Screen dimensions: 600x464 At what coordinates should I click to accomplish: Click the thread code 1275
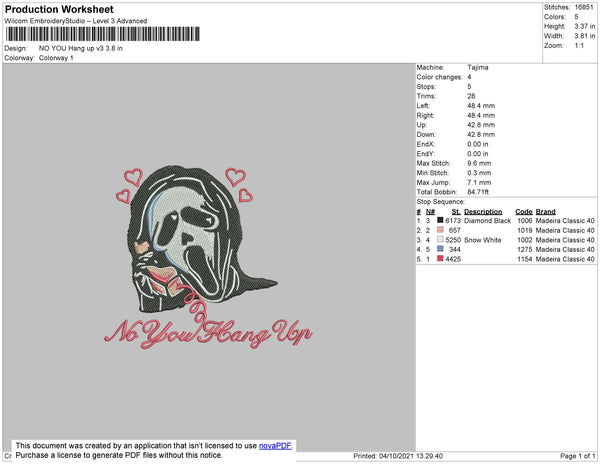pos(525,249)
